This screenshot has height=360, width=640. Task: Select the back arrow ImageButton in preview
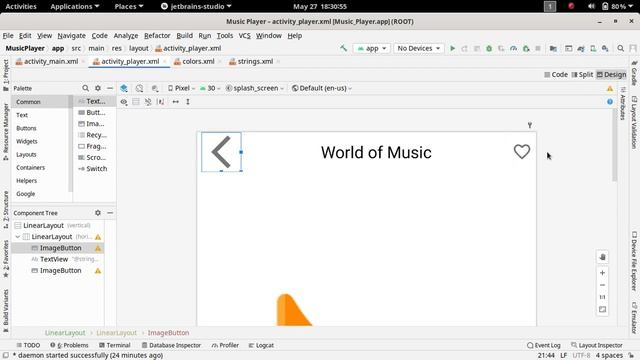click(221, 152)
